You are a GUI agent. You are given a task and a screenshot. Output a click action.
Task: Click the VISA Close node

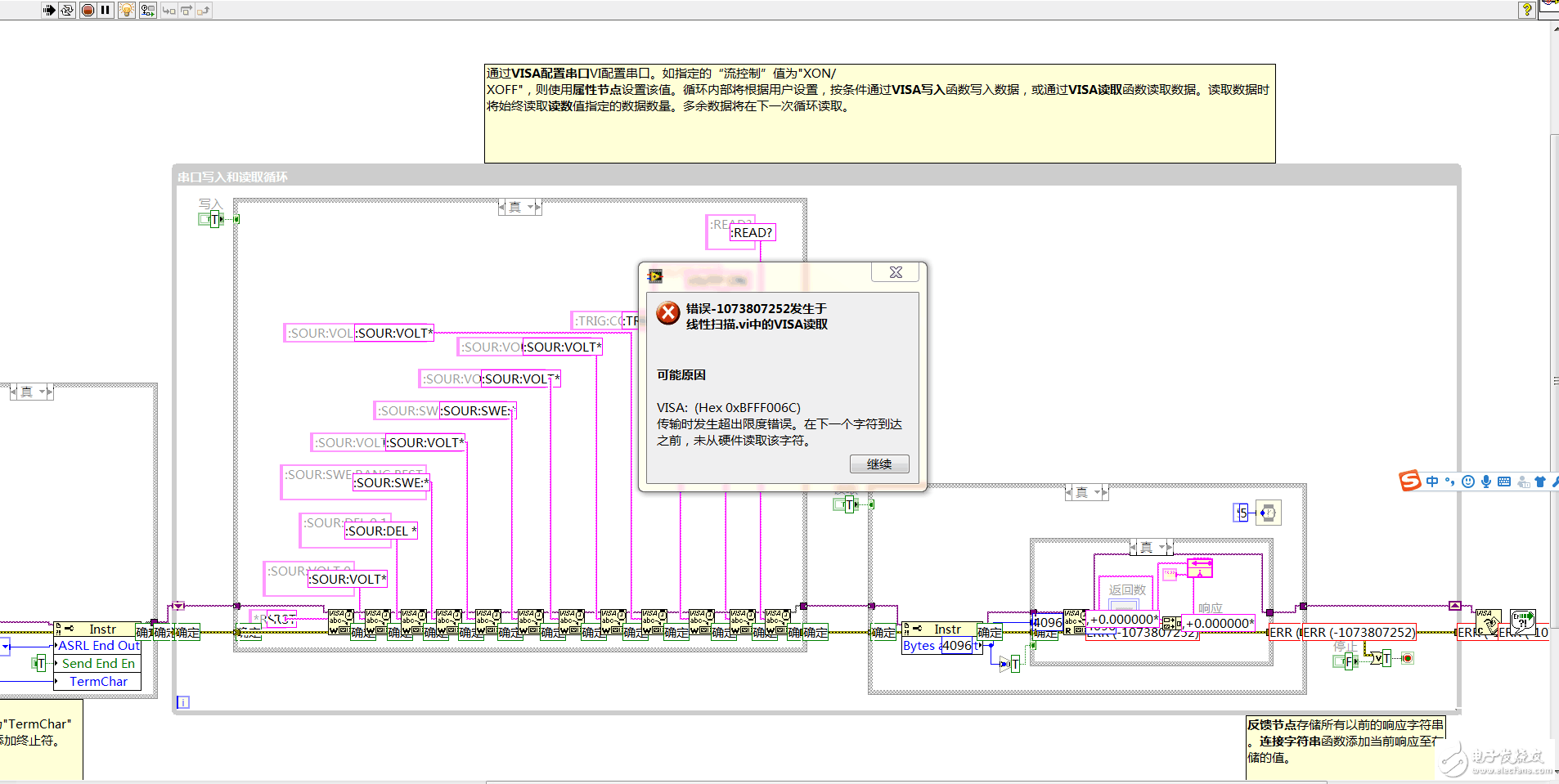(x=1488, y=622)
